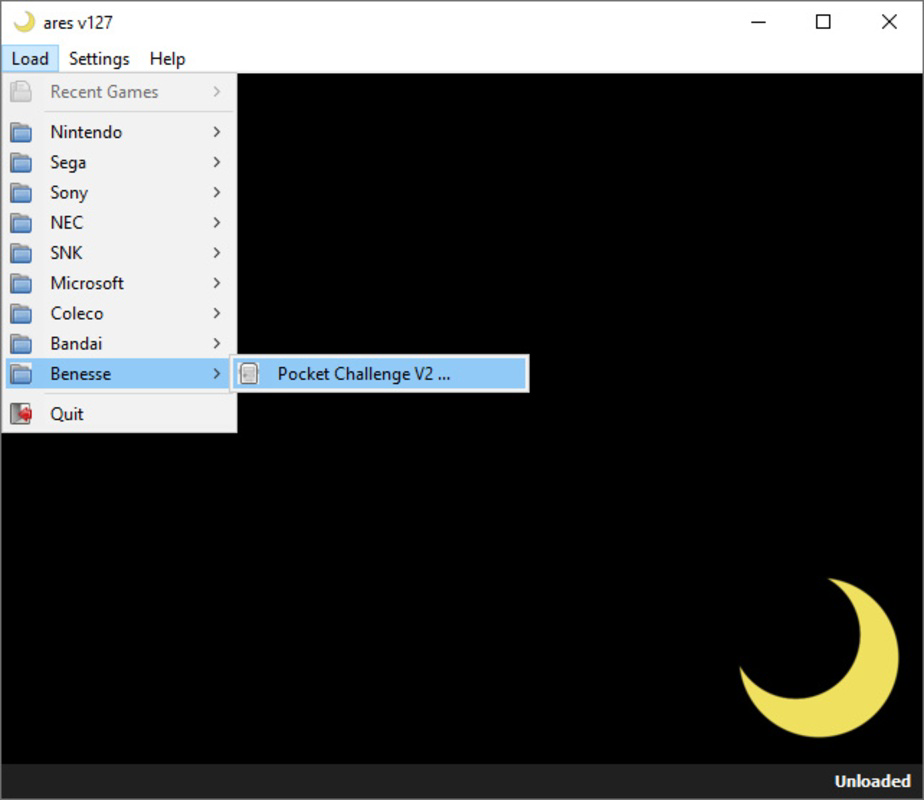Click the Sony folder icon
Screen dimensions: 924x800
click(x=21, y=193)
